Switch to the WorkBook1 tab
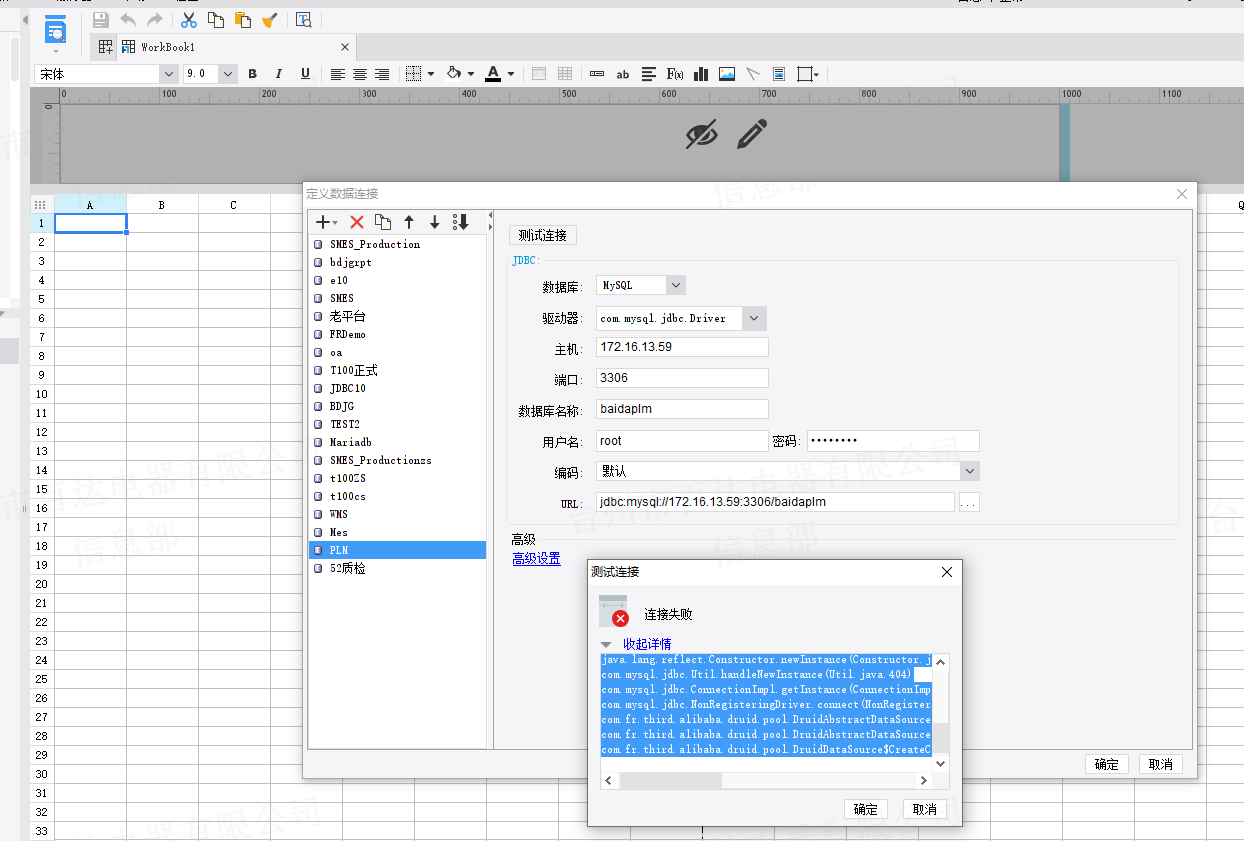1244x841 pixels. tap(167, 47)
